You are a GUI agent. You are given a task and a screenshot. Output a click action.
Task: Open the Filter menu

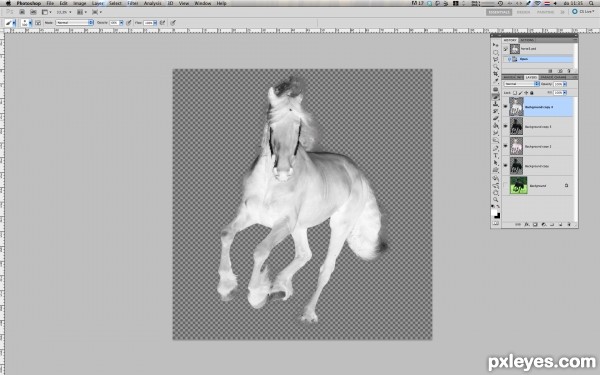[x=133, y=3]
